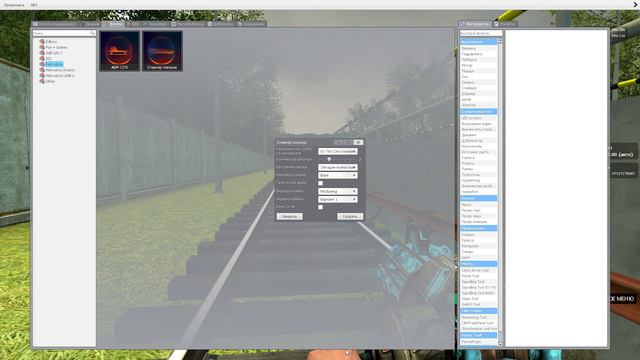The width and height of the screenshot is (640, 360).
Task: Click the tool list scrollbar up arrow
Action: coord(500,41)
